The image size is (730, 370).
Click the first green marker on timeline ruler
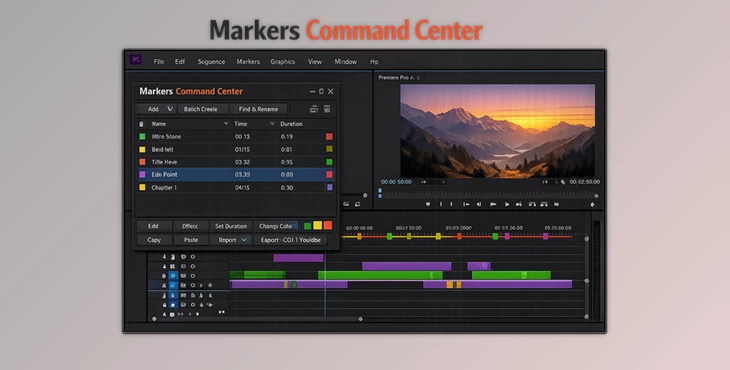pyautogui.click(x=389, y=237)
